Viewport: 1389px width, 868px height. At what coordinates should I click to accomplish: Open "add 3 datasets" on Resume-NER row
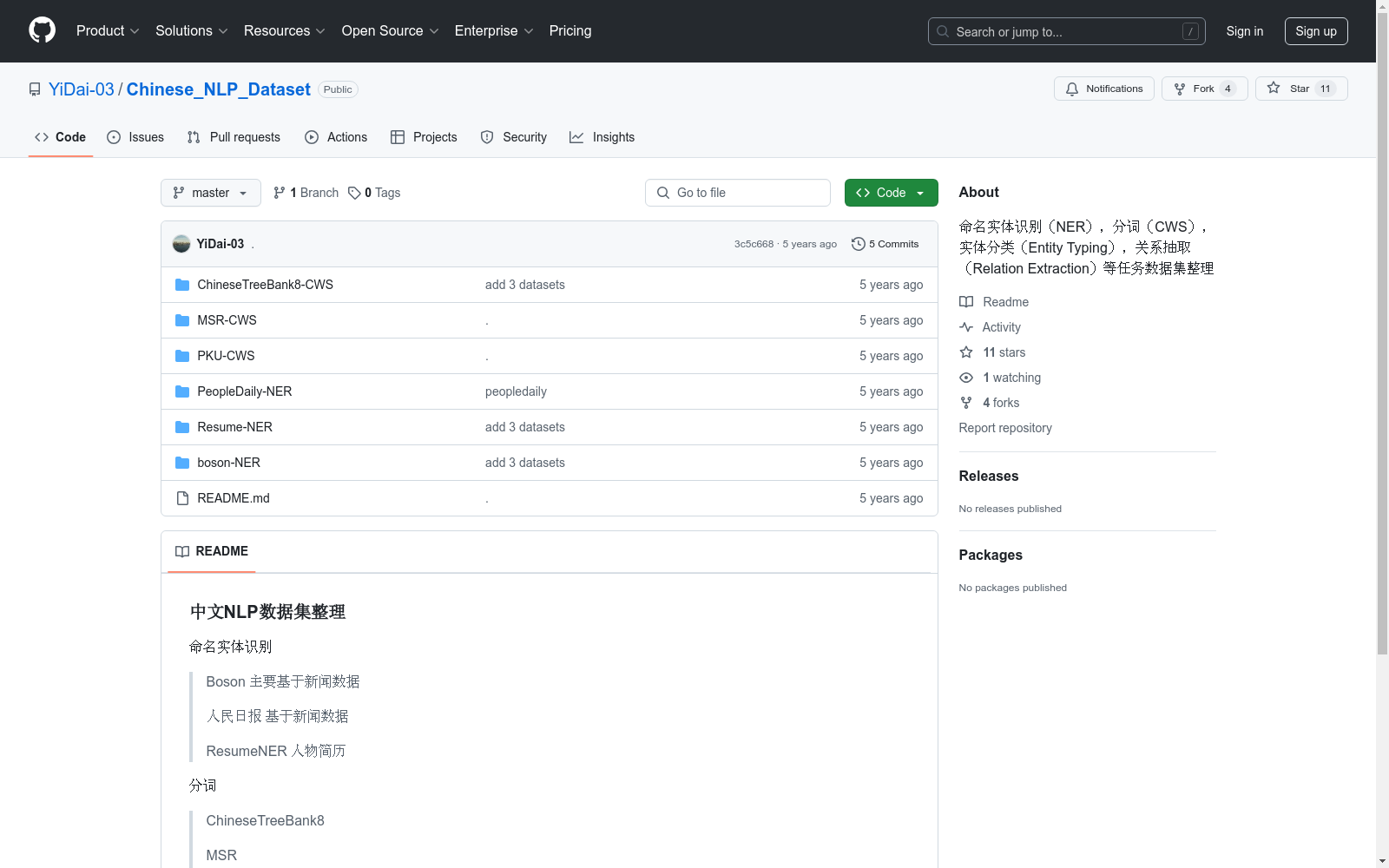coord(525,427)
